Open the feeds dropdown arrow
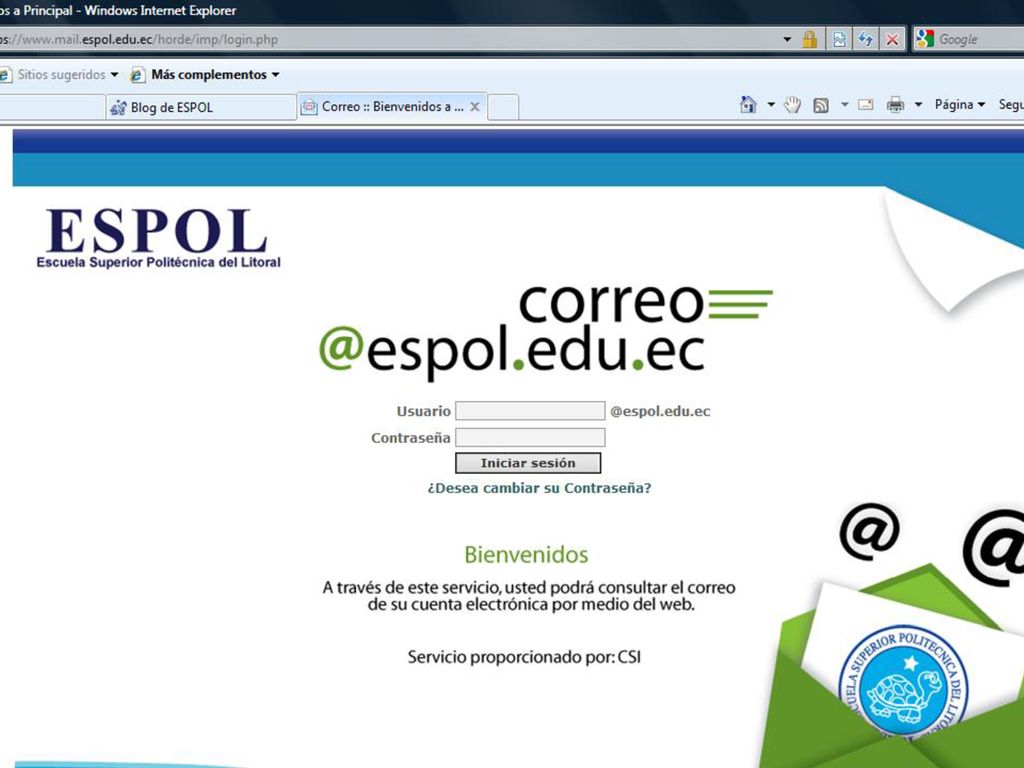Image resolution: width=1024 pixels, height=768 pixels. coord(844,104)
